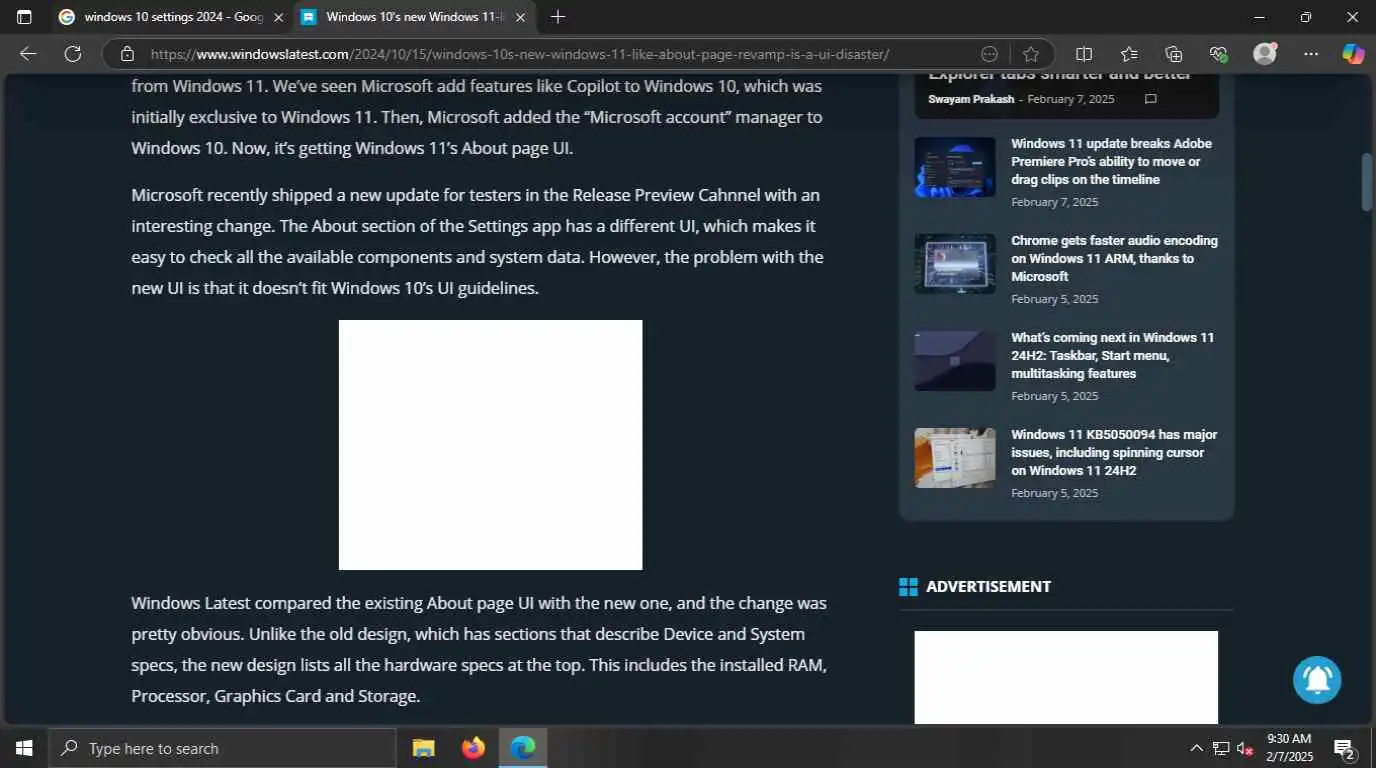Open comments icon beside February 7, 2025
The image size is (1376, 768).
tap(1151, 99)
